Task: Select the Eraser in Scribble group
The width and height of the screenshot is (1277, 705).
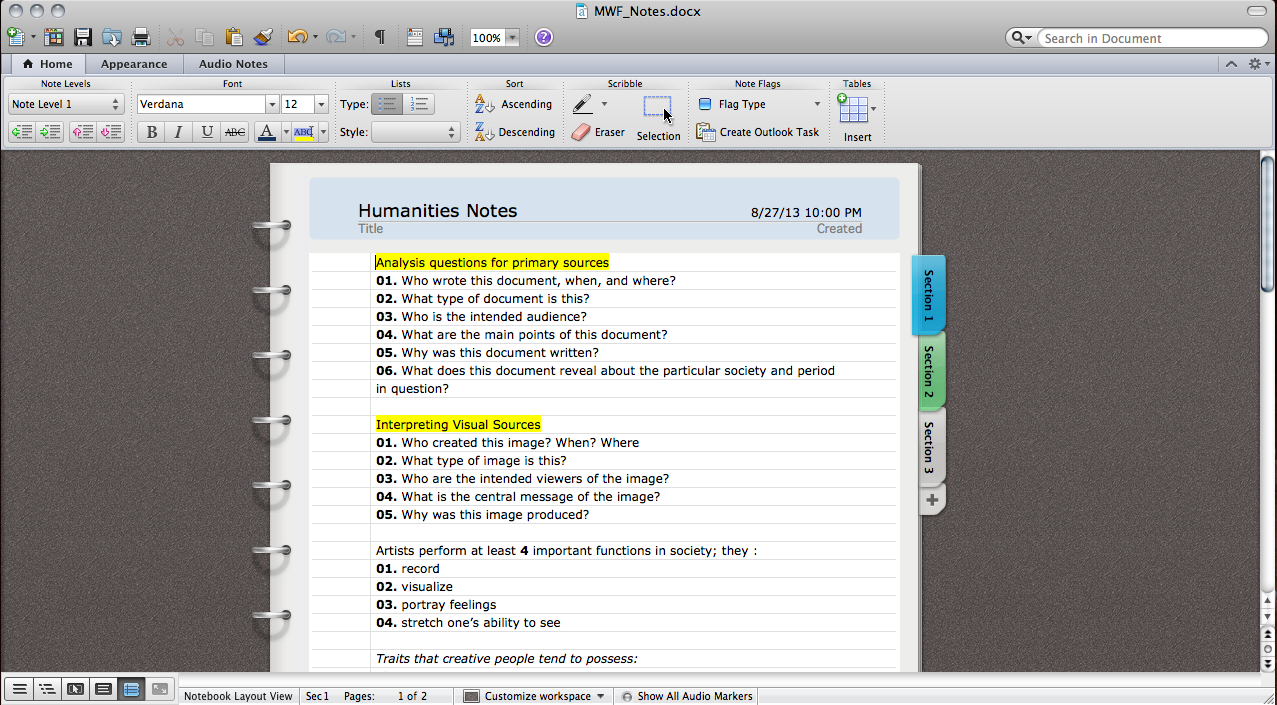Action: pyautogui.click(x=597, y=131)
